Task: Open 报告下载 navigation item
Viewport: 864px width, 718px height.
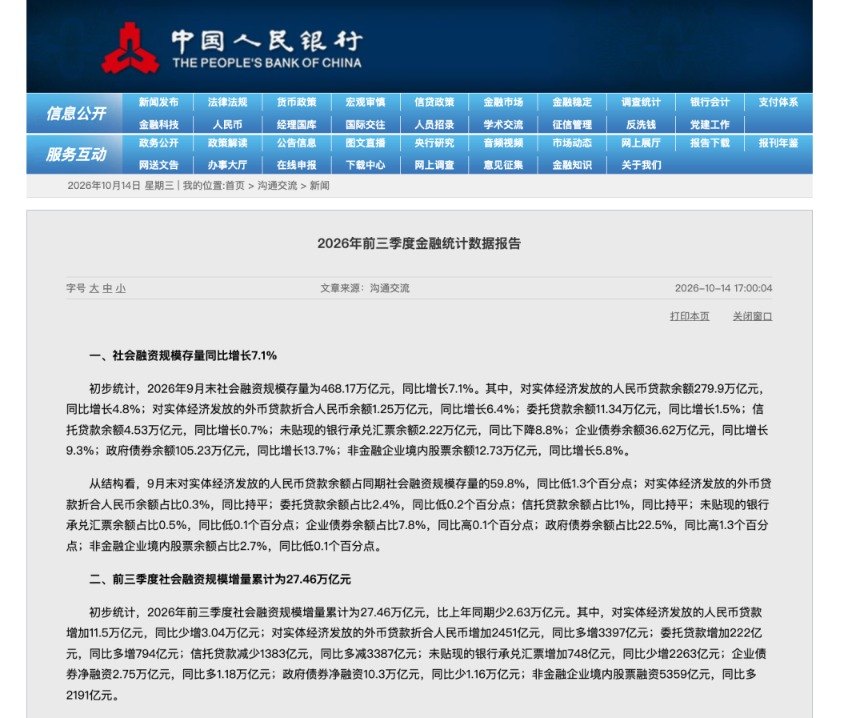Action: pos(710,143)
